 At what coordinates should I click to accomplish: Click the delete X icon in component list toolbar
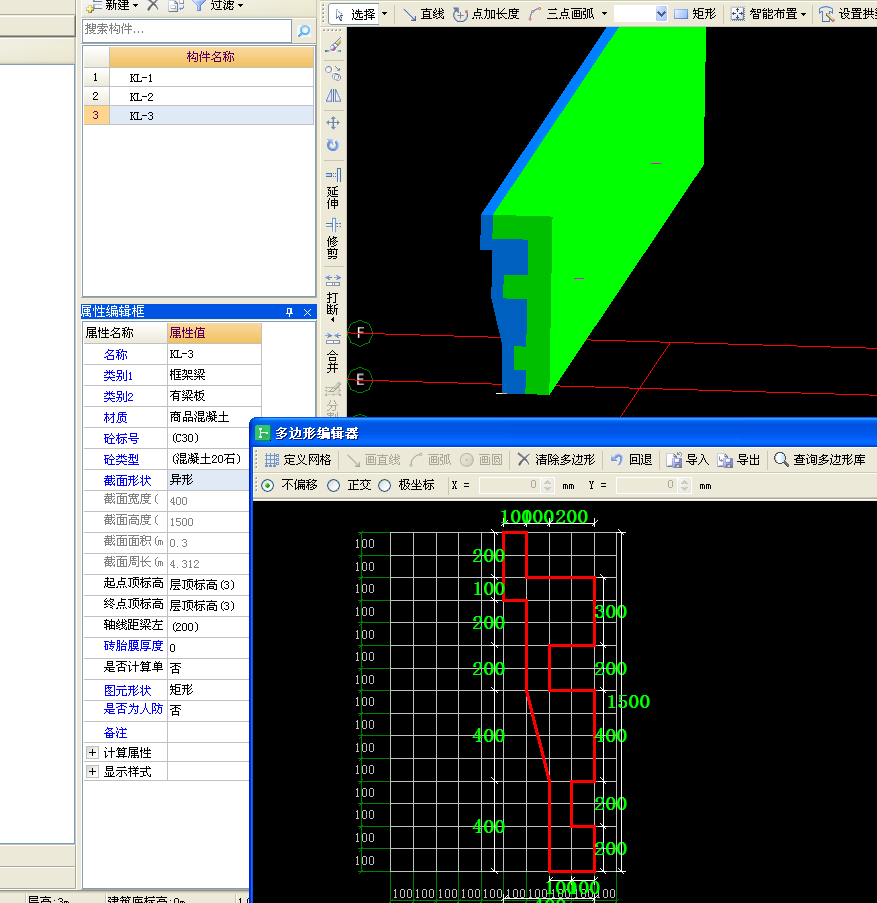pyautogui.click(x=153, y=6)
